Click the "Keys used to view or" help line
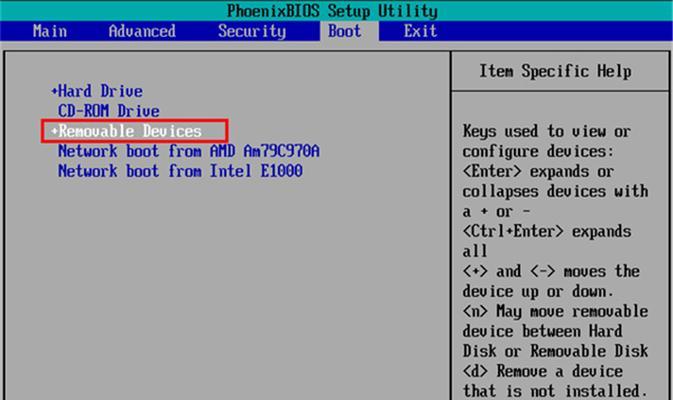 tap(547, 131)
